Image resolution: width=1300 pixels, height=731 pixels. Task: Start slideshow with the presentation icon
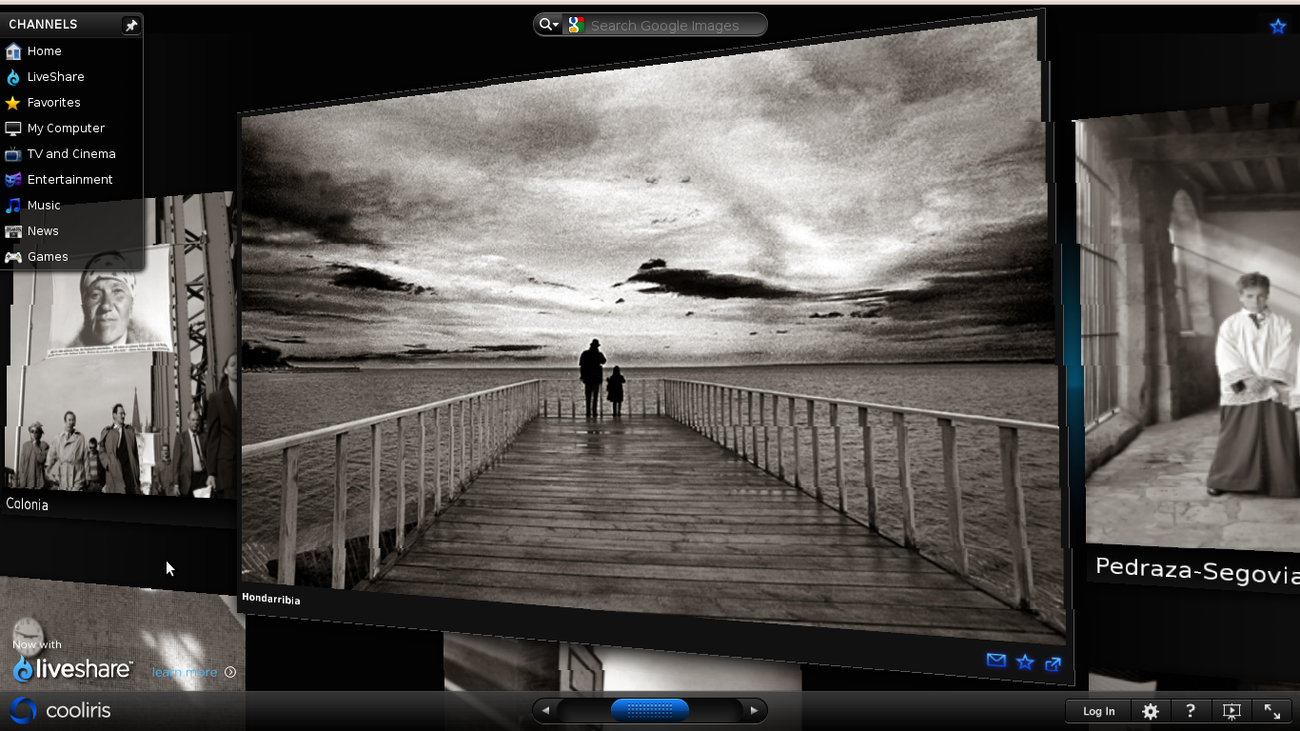pyautogui.click(x=1231, y=711)
